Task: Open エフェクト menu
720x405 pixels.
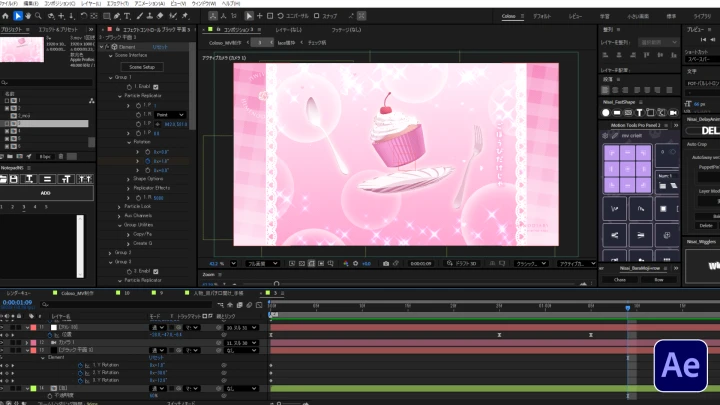Action: pyautogui.click(x=118, y=3)
